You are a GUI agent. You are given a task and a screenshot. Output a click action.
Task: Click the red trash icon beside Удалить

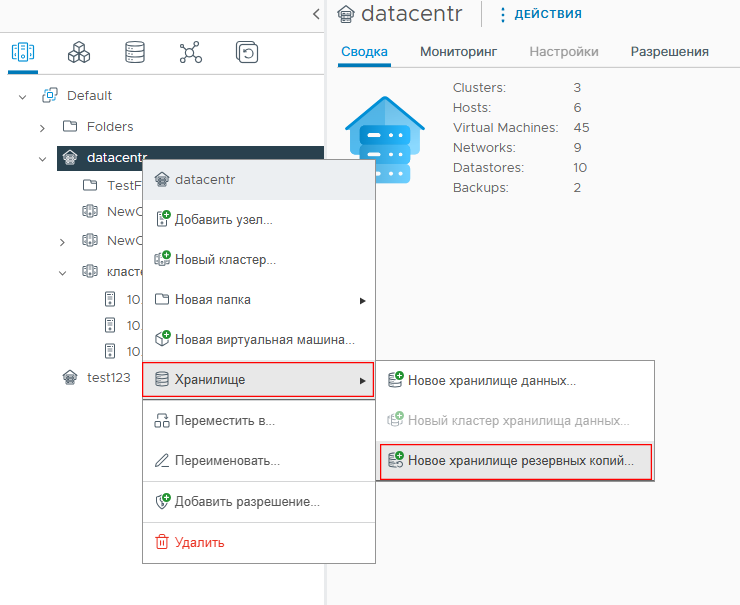coord(162,542)
